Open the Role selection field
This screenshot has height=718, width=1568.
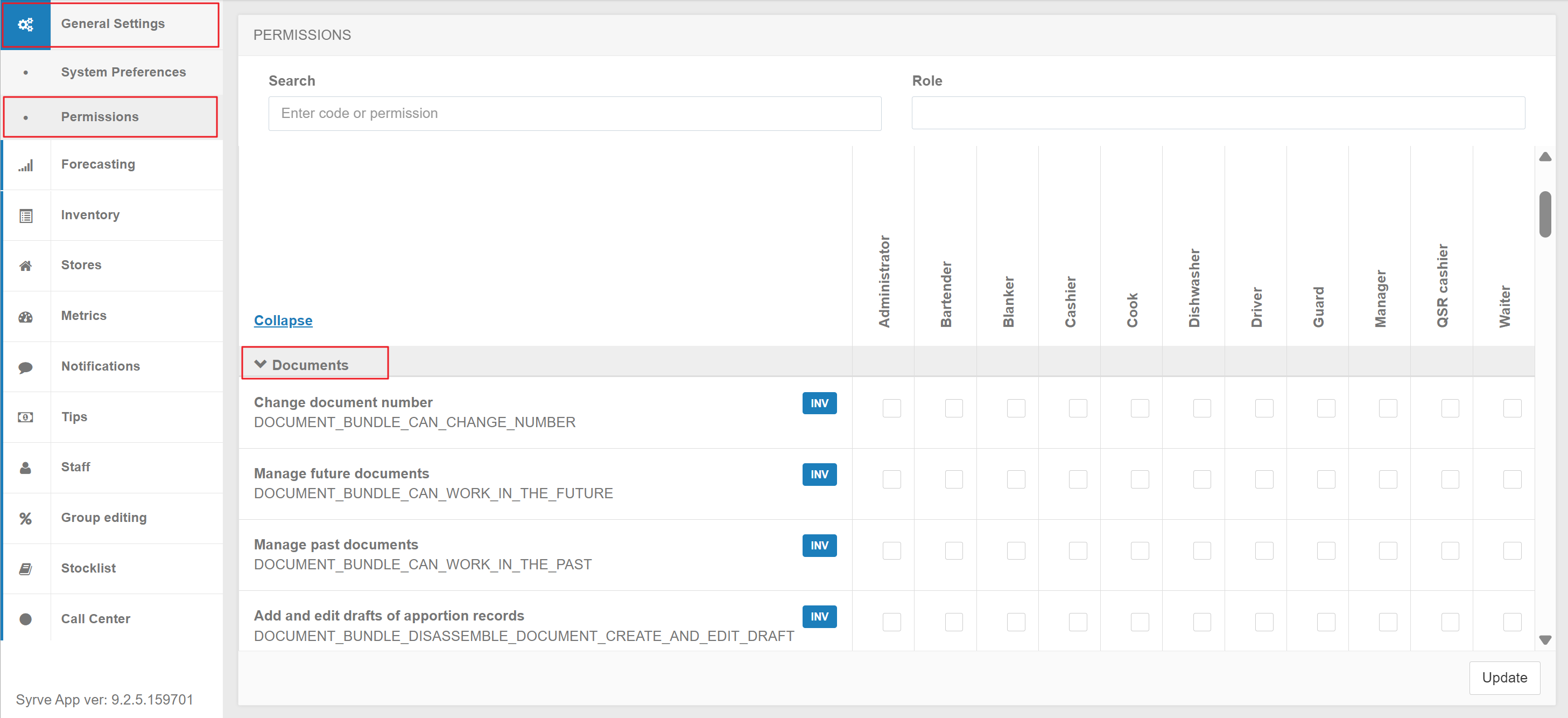point(1218,113)
